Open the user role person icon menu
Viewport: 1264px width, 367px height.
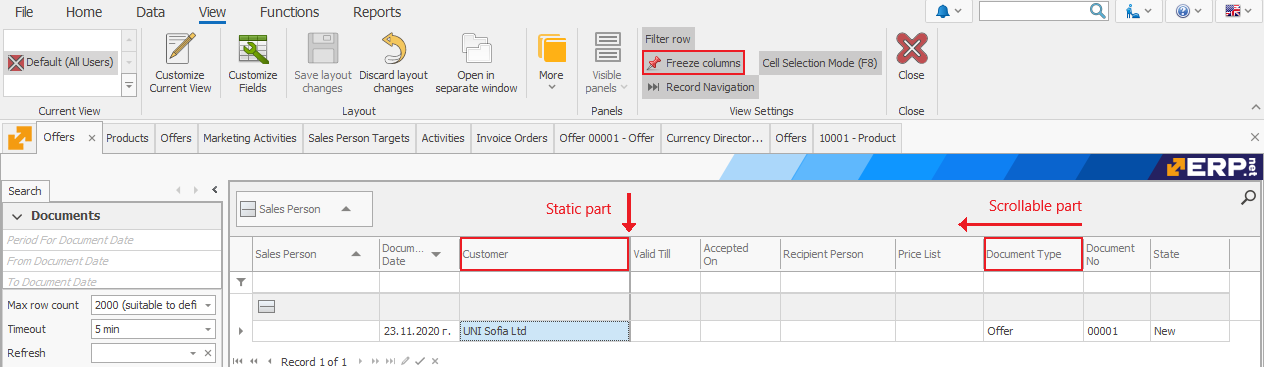pos(1139,11)
